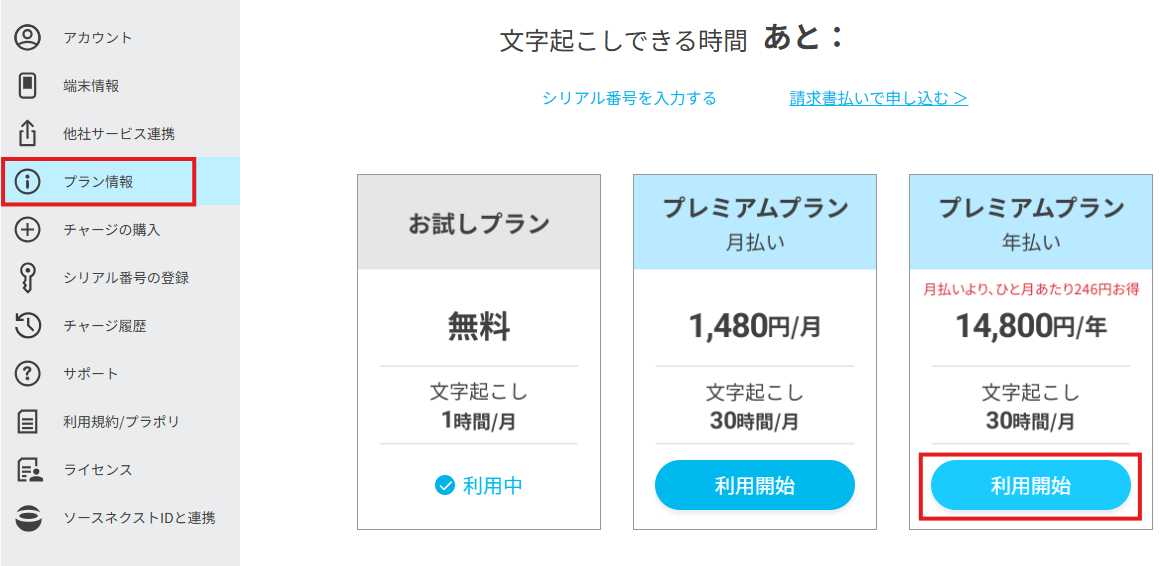This screenshot has height=566, width=1175.
Task: Click the 利用中 checkmark on お試しプラン
Action: click(445, 486)
